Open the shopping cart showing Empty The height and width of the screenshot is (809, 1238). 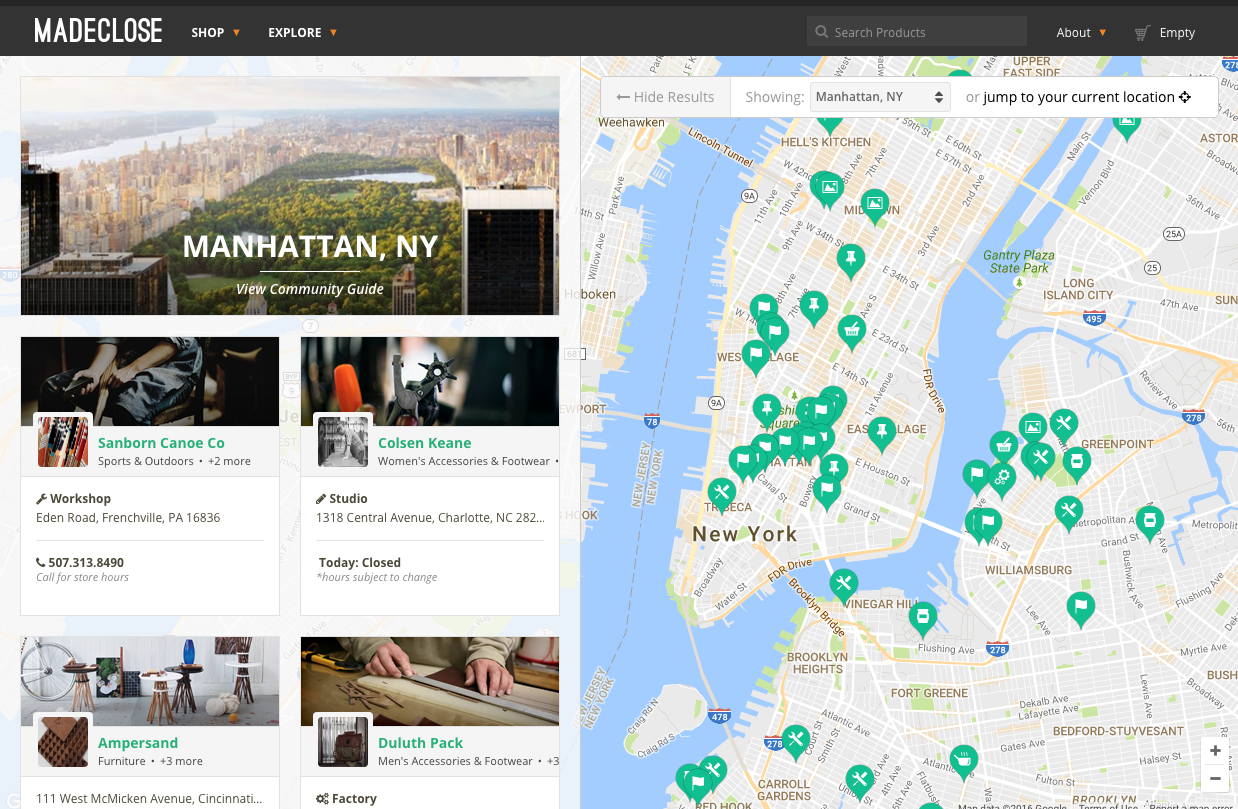pos(1165,32)
